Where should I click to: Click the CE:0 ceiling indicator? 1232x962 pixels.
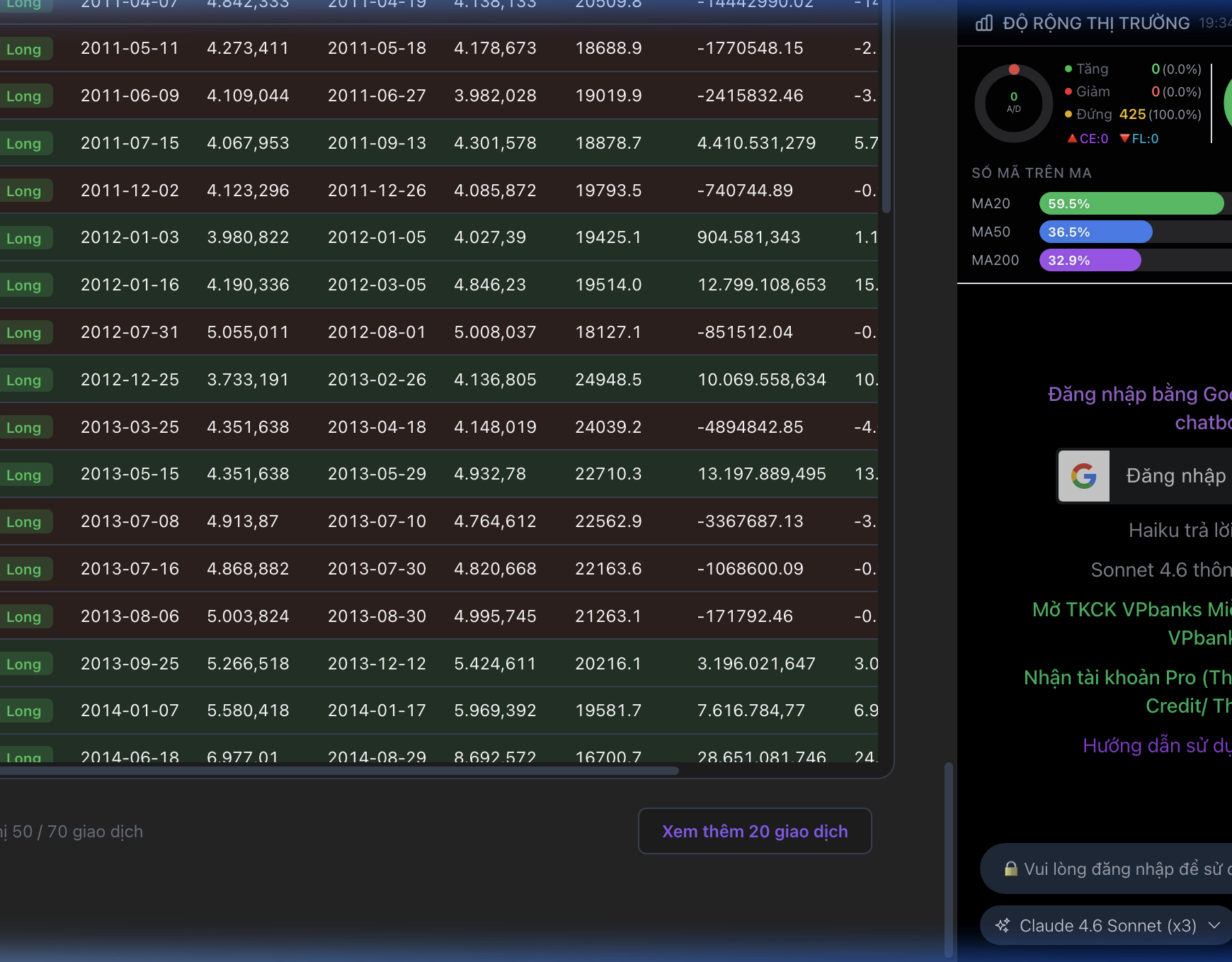pyautogui.click(x=1088, y=138)
